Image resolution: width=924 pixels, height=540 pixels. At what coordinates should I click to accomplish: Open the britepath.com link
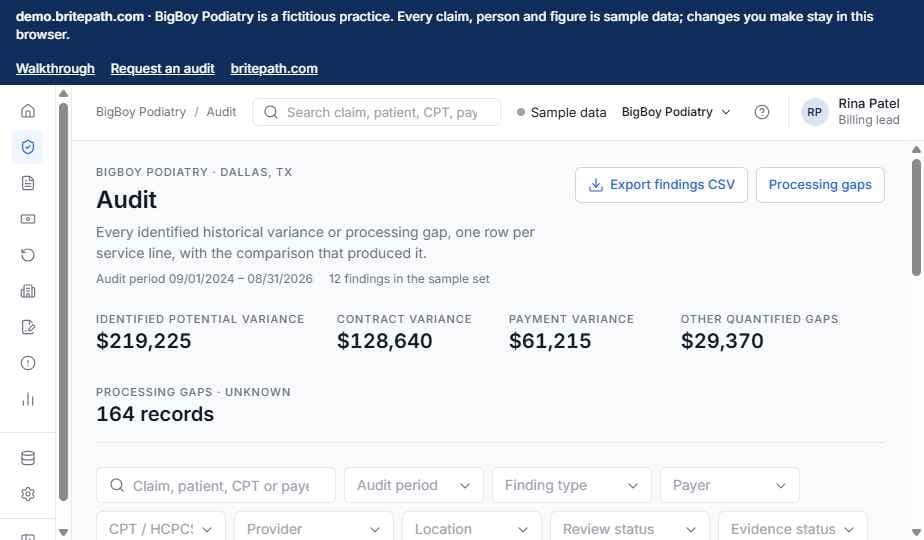pyautogui.click(x=274, y=68)
